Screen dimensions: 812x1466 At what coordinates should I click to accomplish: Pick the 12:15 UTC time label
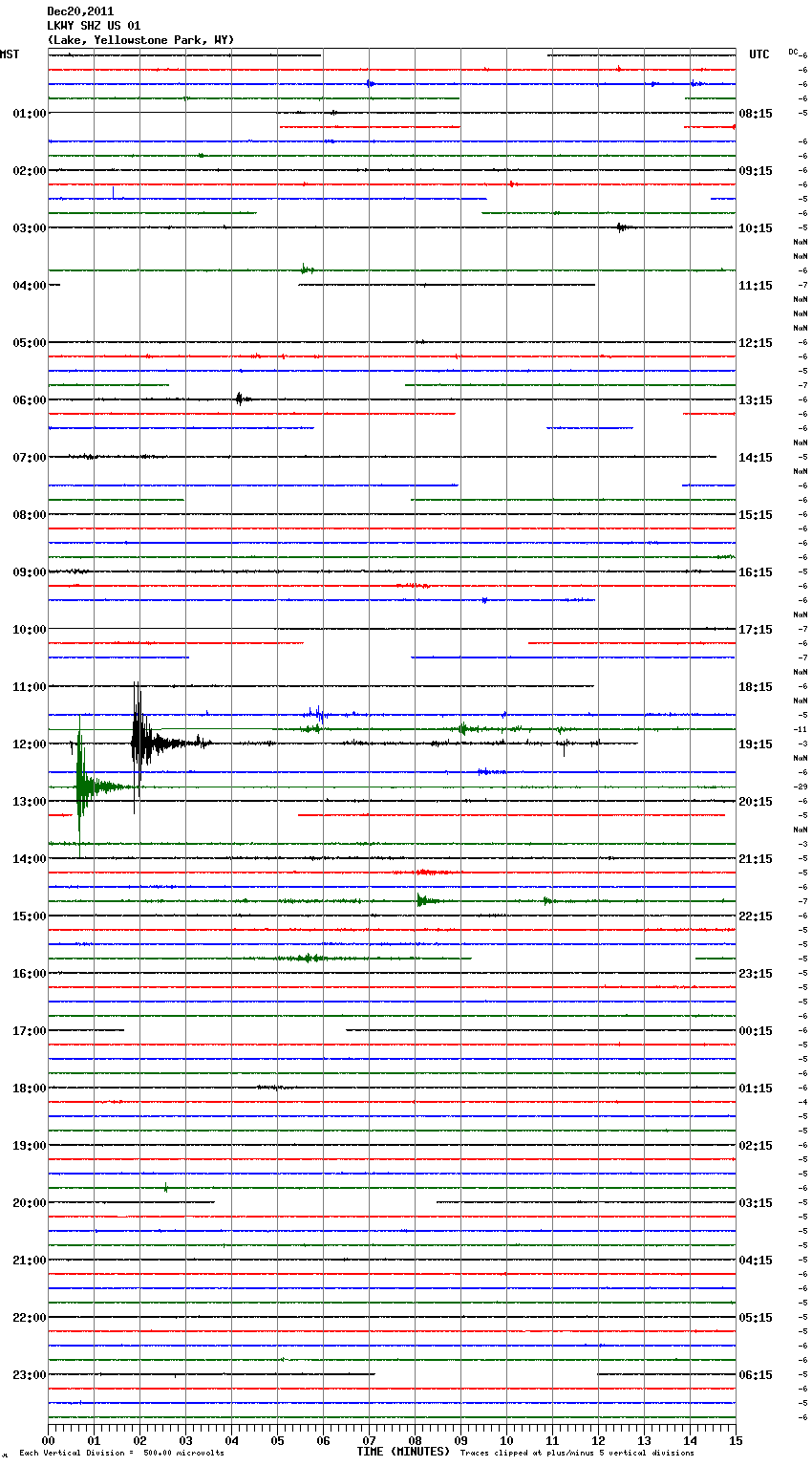tap(756, 343)
